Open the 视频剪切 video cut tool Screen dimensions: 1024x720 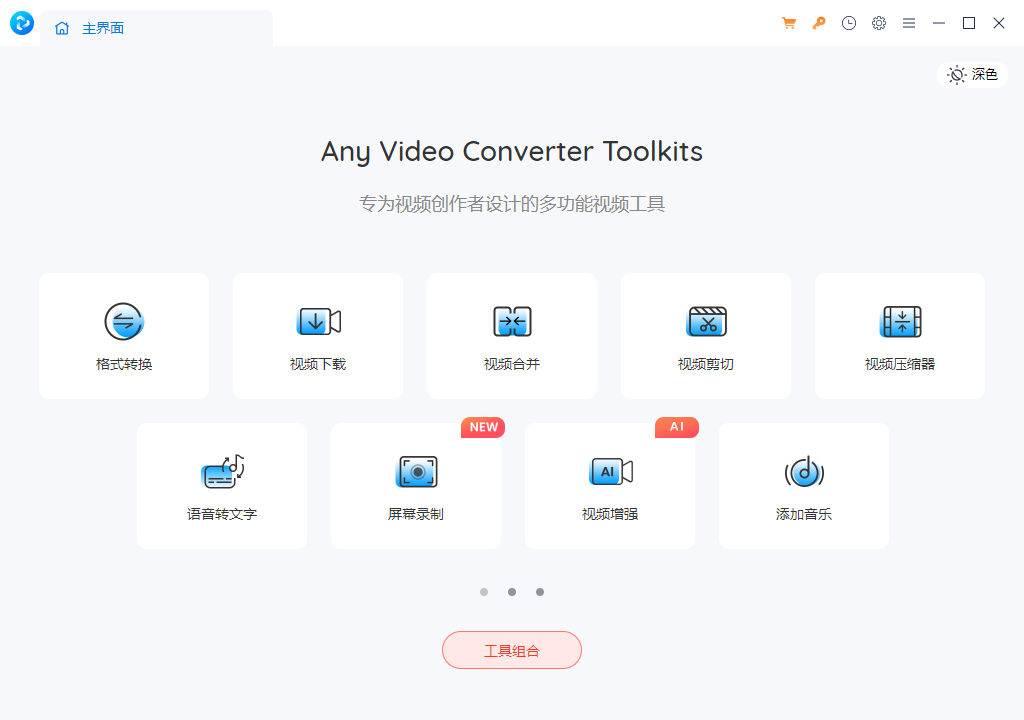[x=706, y=336]
